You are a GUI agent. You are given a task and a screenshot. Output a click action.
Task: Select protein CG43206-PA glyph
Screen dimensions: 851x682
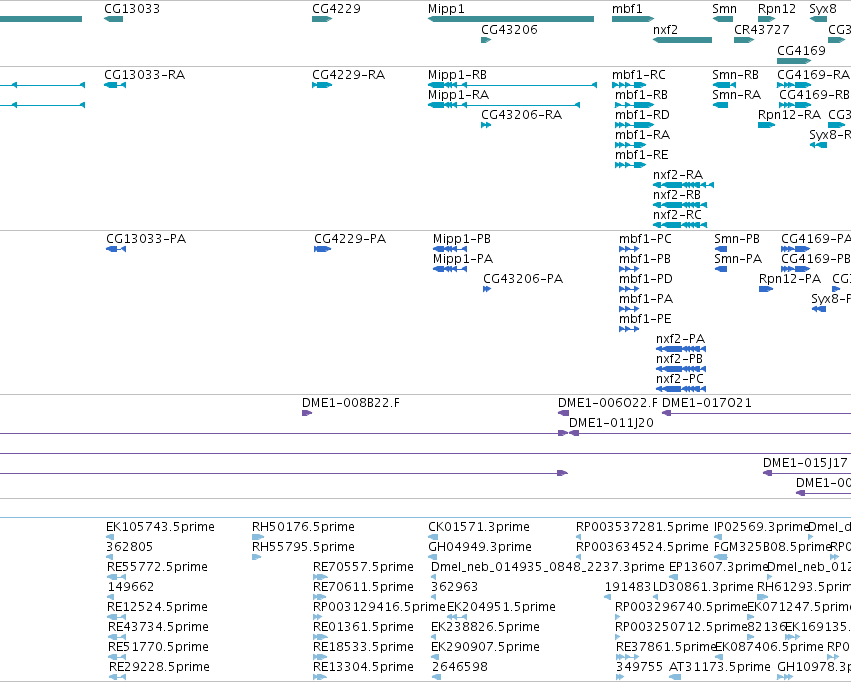[487, 289]
